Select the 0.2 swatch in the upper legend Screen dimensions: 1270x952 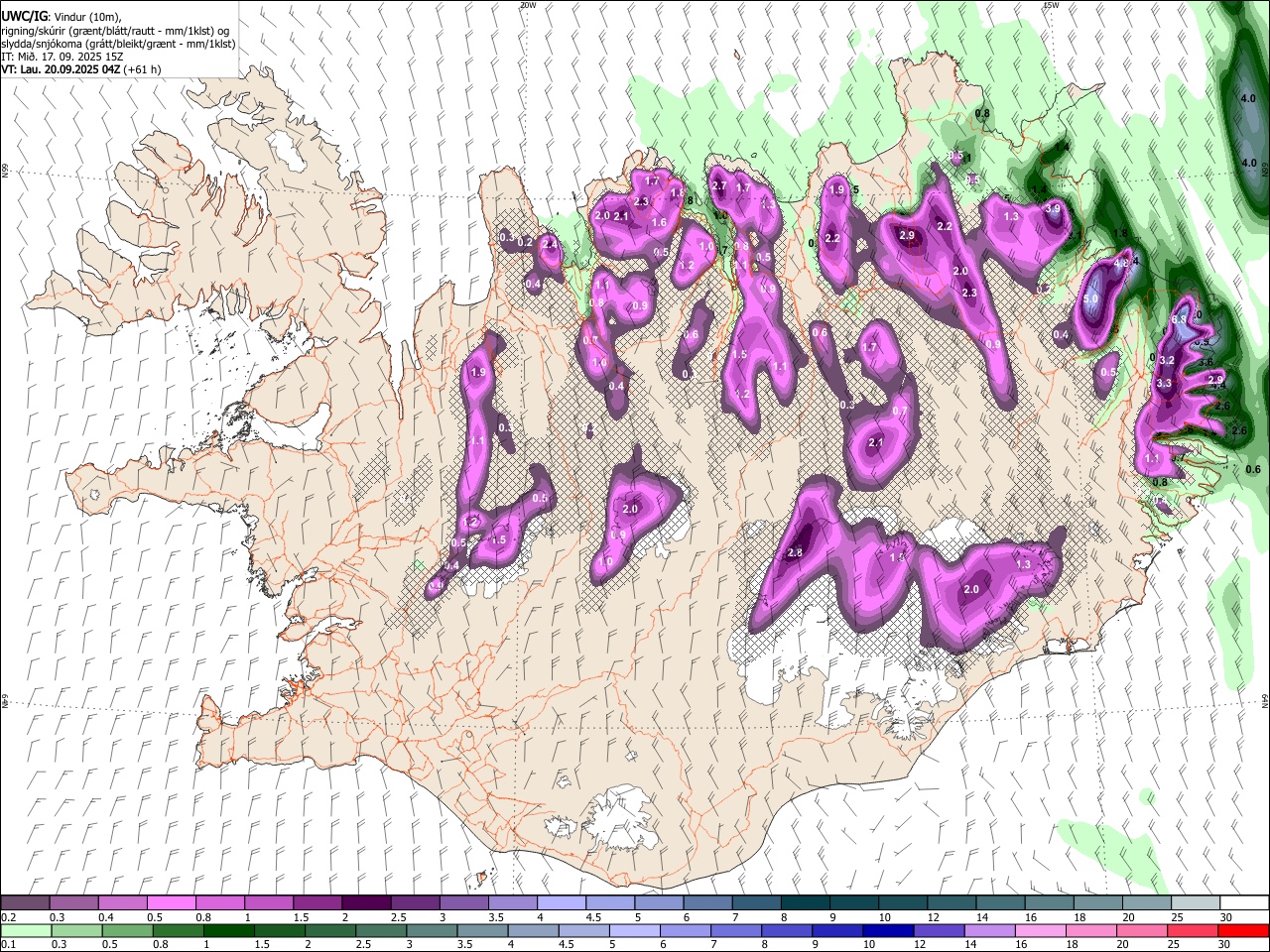26,902
